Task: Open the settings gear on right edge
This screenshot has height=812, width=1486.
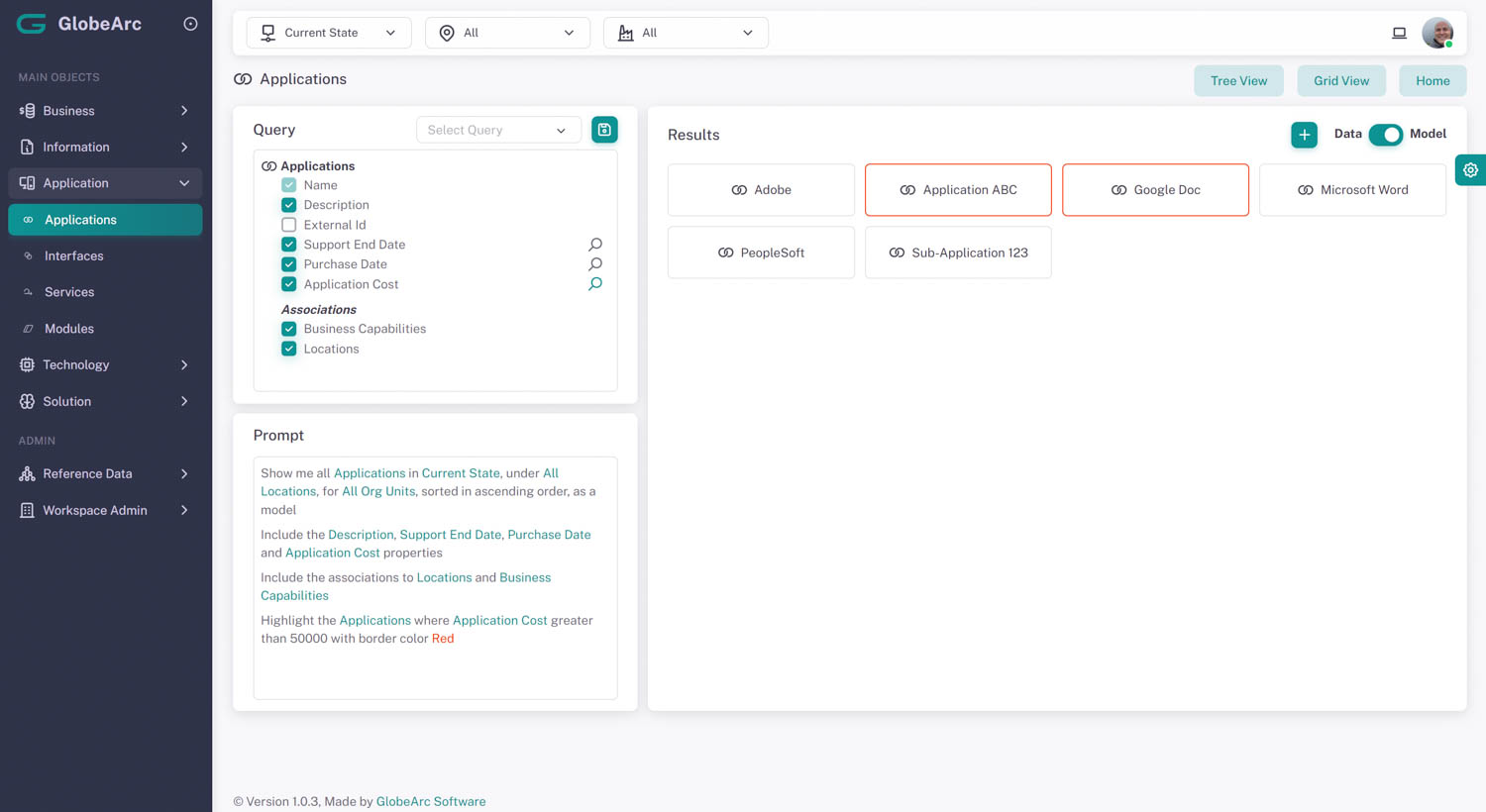Action: (1470, 170)
